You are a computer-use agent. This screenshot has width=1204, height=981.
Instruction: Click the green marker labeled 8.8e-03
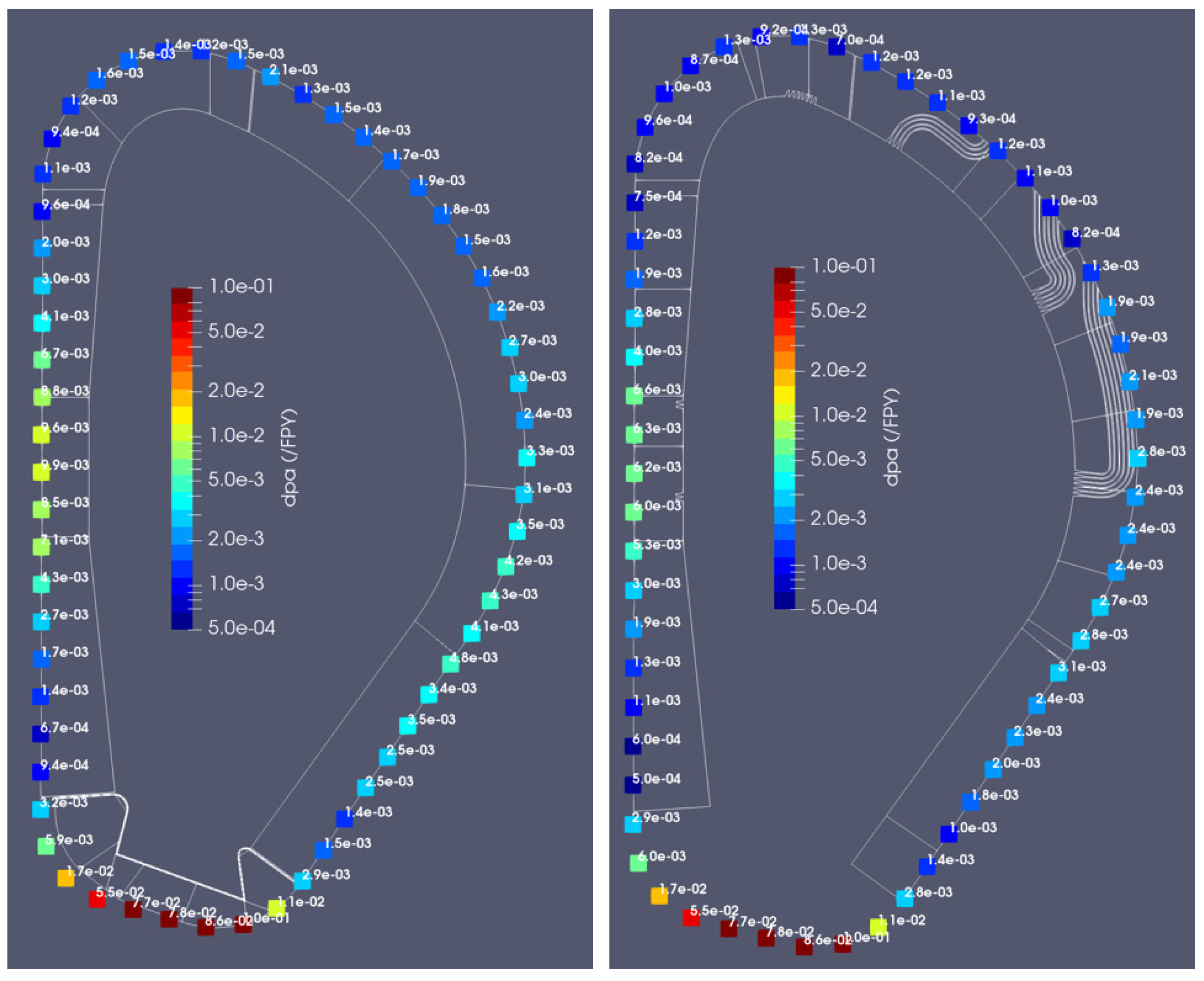click(42, 398)
